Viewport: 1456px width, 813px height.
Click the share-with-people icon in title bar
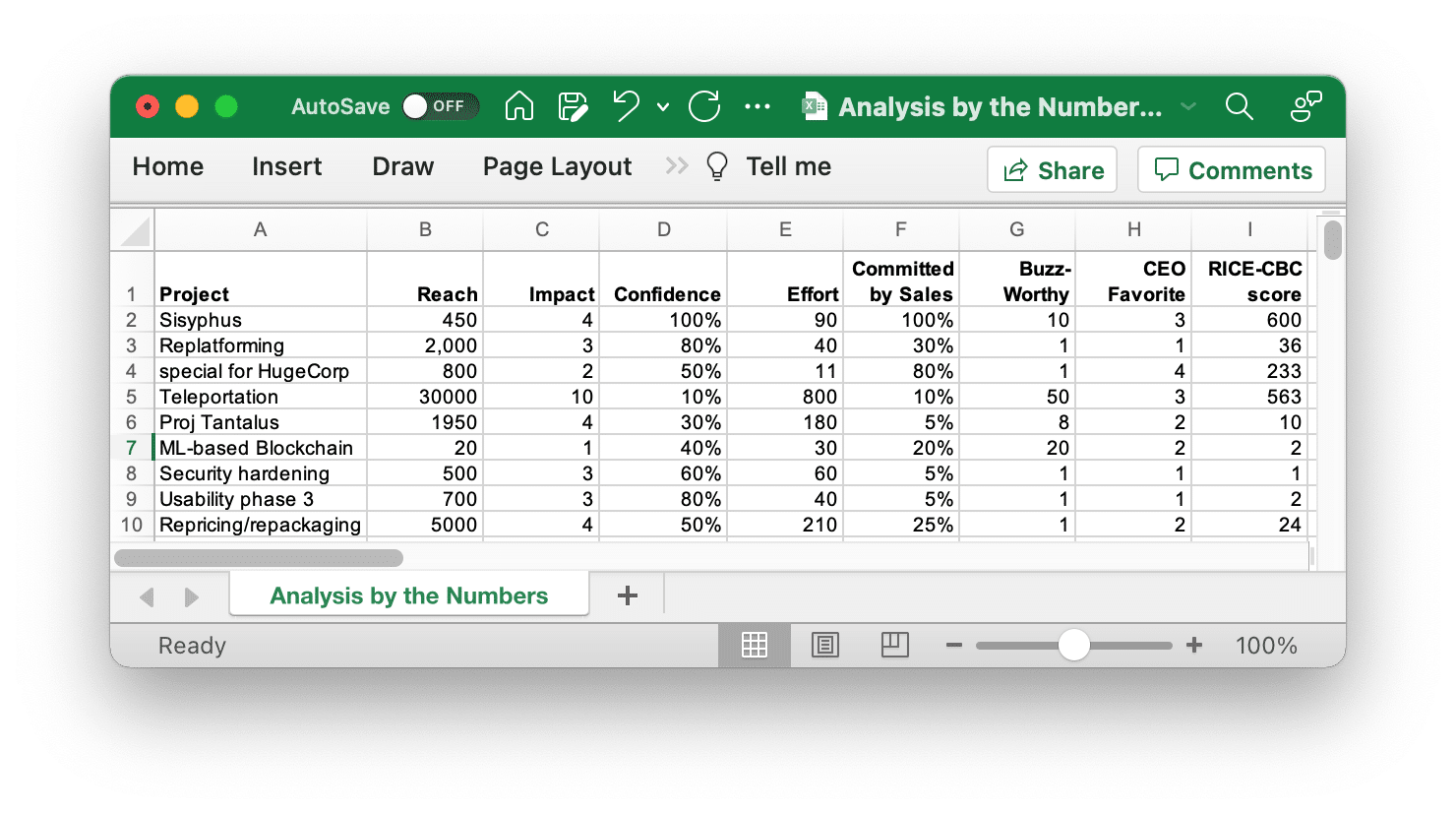[x=1305, y=106]
